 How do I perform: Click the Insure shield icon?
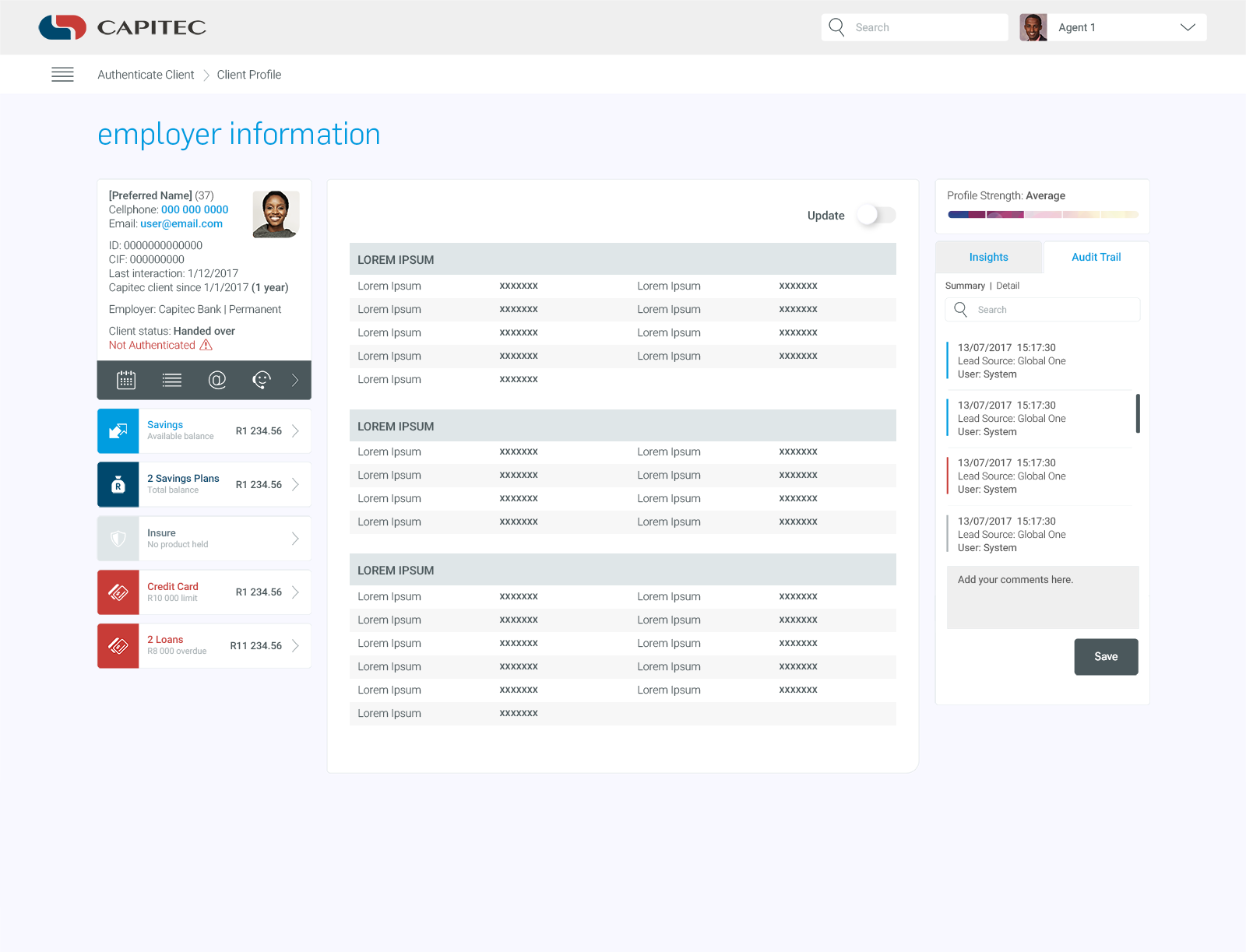tap(118, 539)
